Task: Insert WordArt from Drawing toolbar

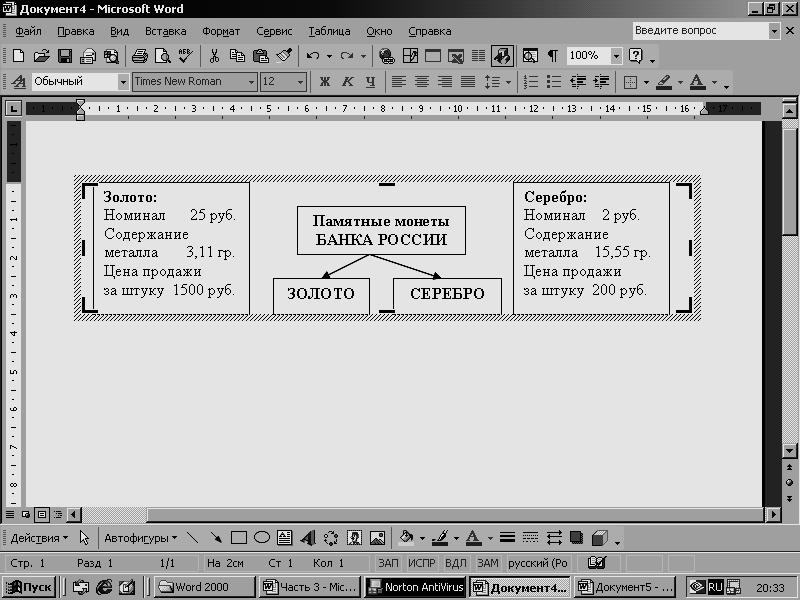Action: [308, 538]
